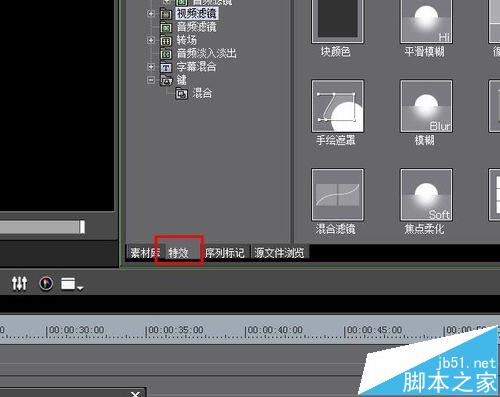Select the 键 folder in tree
Screen dimensions: 500x397
(x=181, y=80)
